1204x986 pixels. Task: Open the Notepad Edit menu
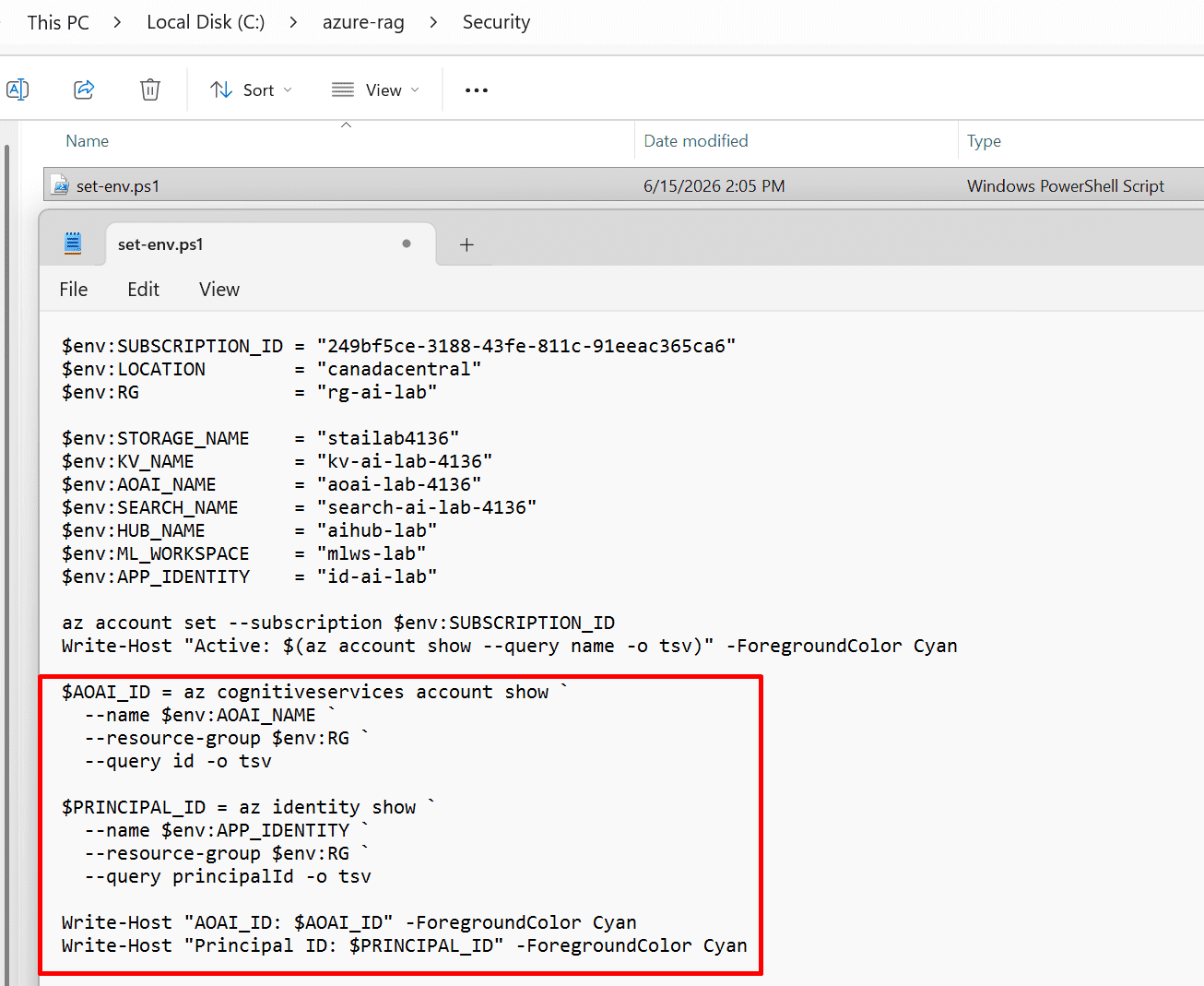[143, 290]
